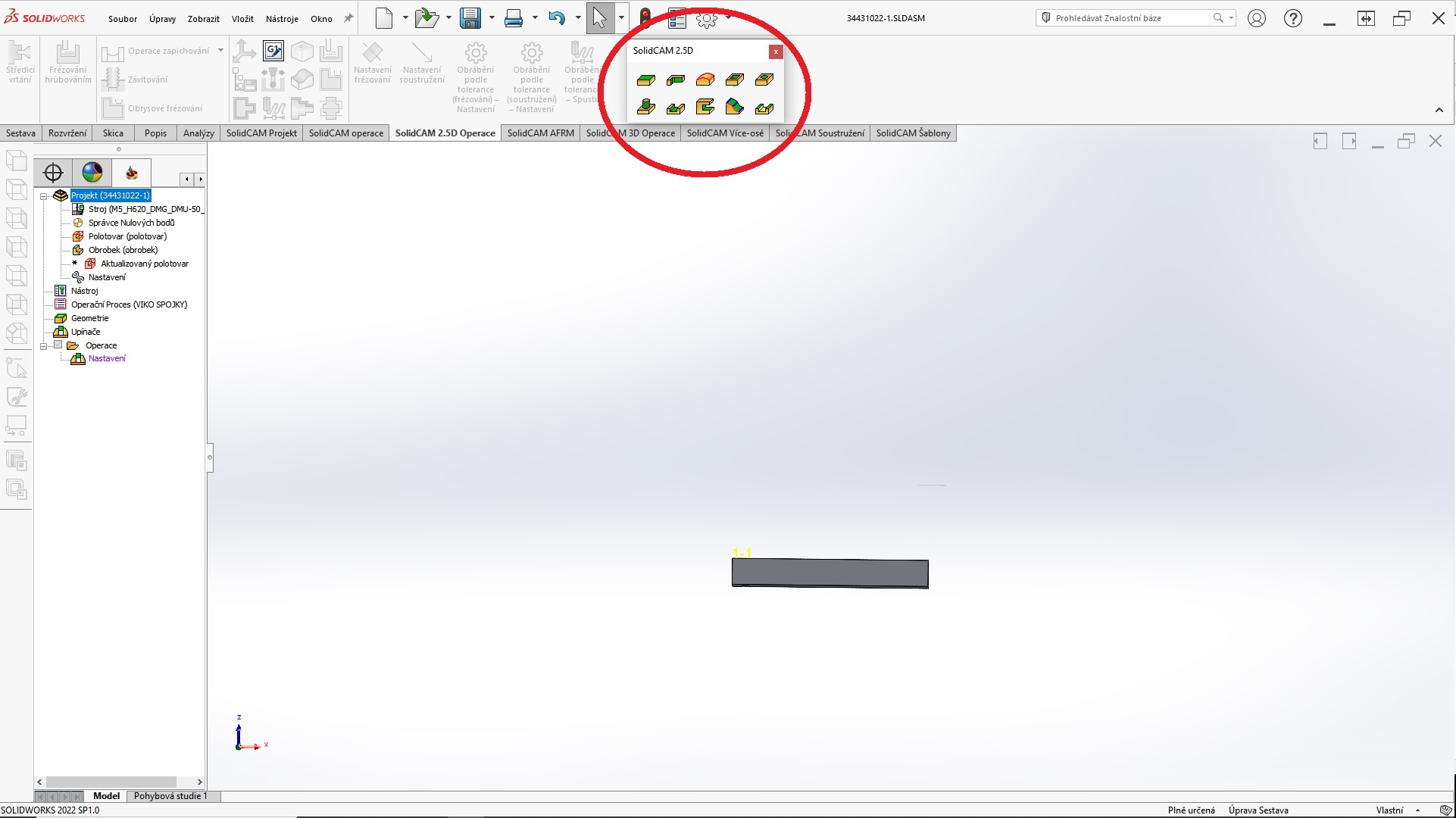Open the file properties list icon
This screenshot has height=818, width=1456.
[676, 18]
